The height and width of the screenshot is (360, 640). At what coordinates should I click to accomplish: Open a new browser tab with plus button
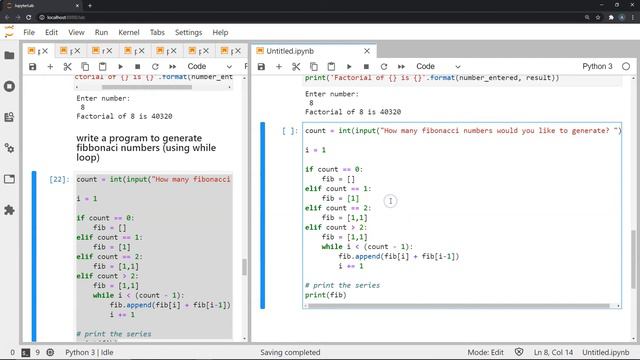coord(90,6)
